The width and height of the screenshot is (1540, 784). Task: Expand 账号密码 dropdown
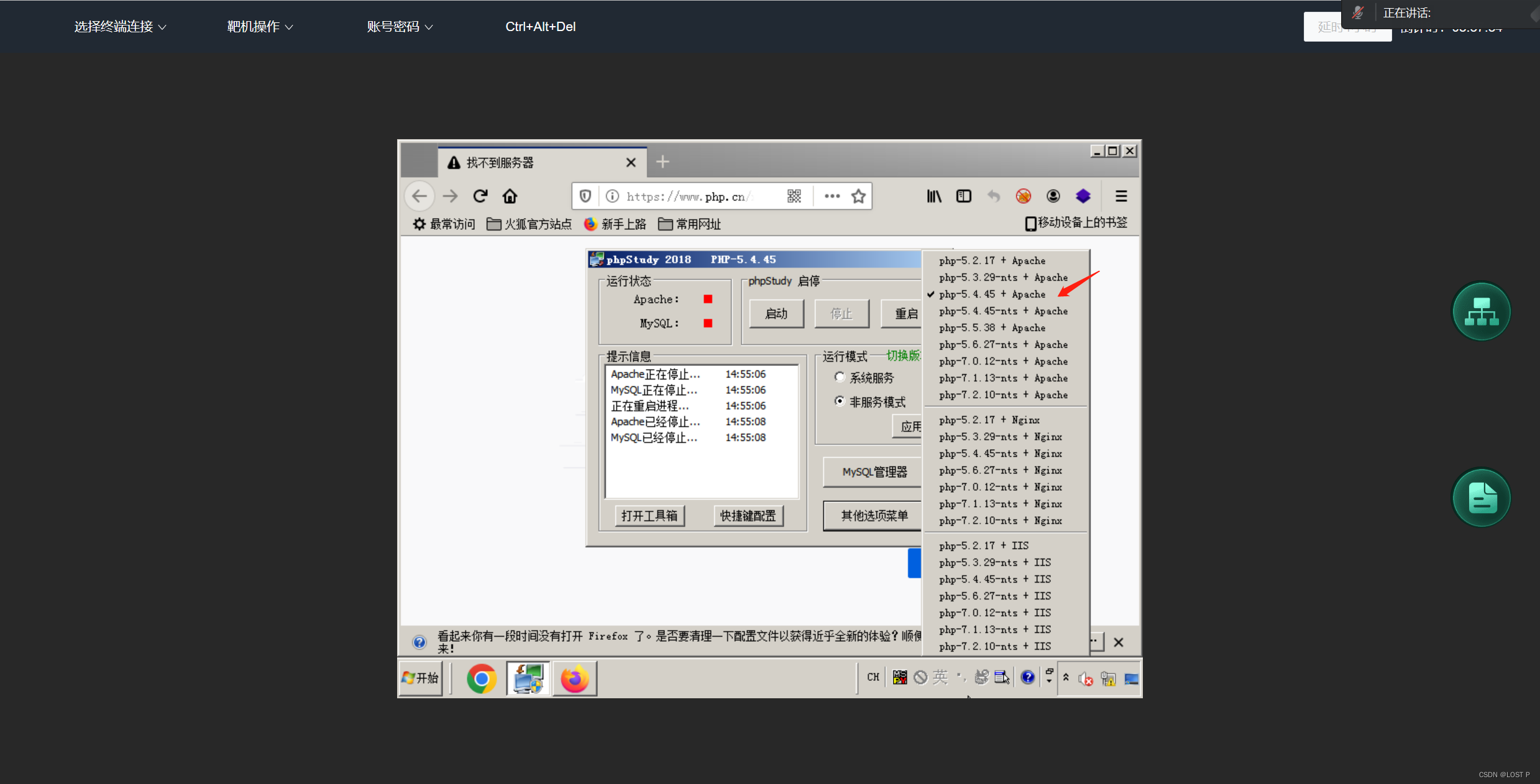pyautogui.click(x=400, y=27)
